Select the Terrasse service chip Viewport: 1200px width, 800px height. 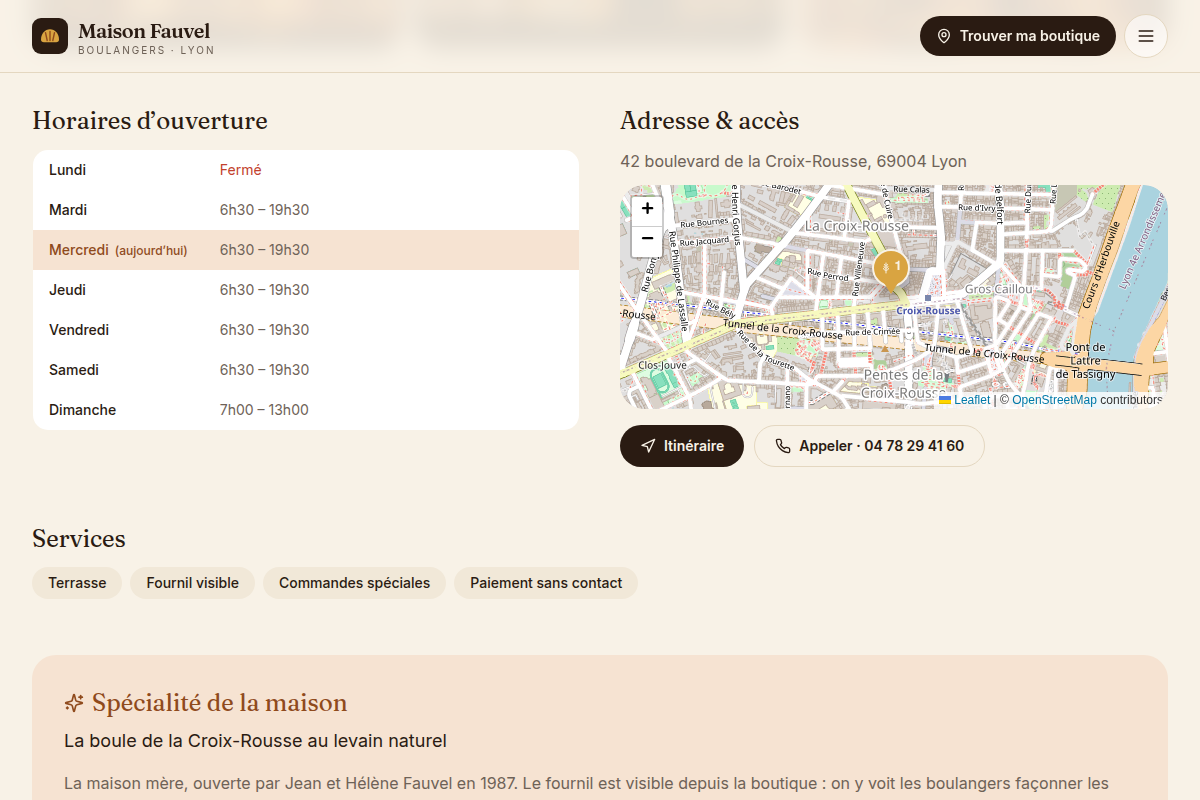(x=77, y=583)
